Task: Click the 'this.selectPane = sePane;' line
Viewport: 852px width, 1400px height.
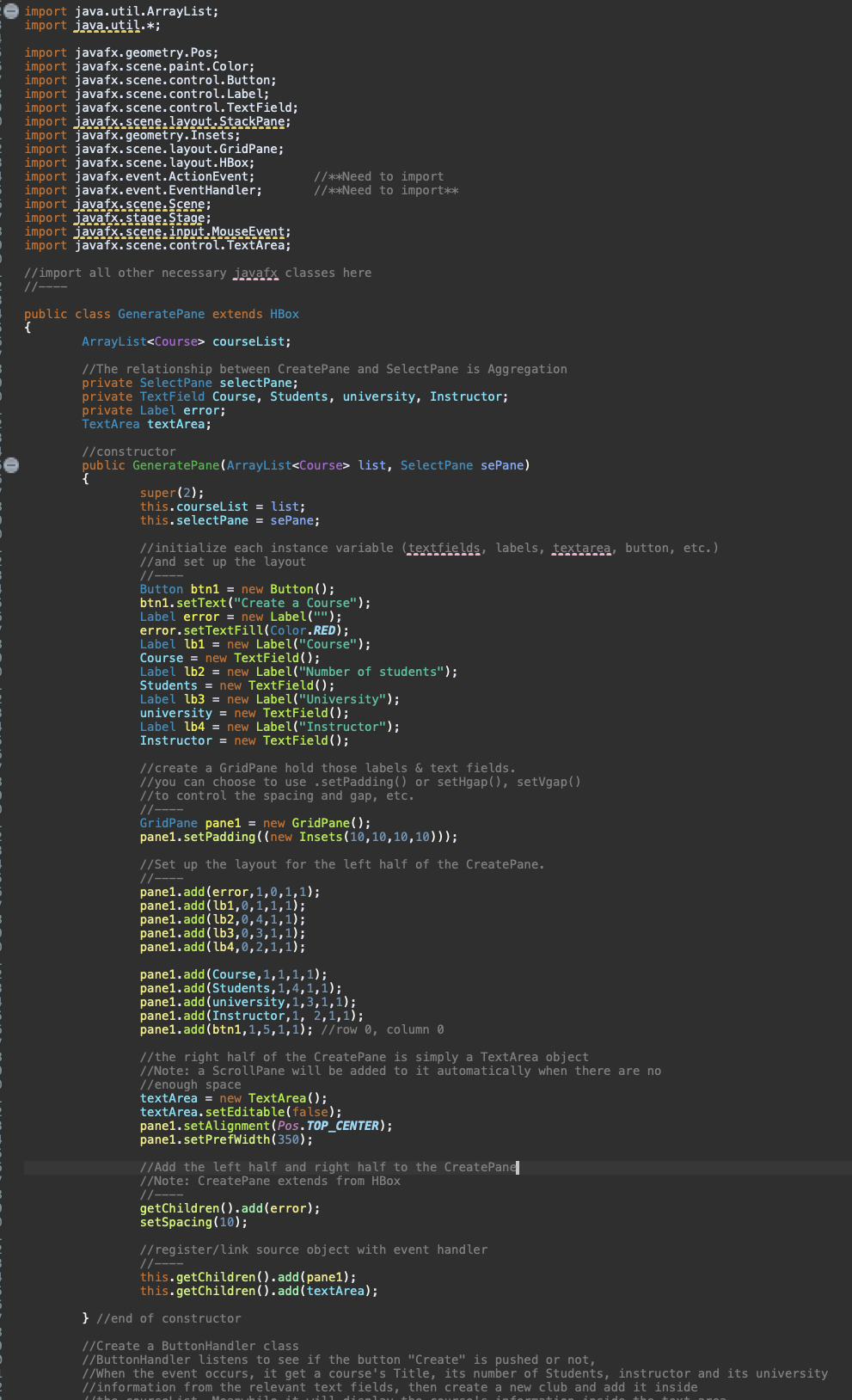Action: [x=230, y=520]
